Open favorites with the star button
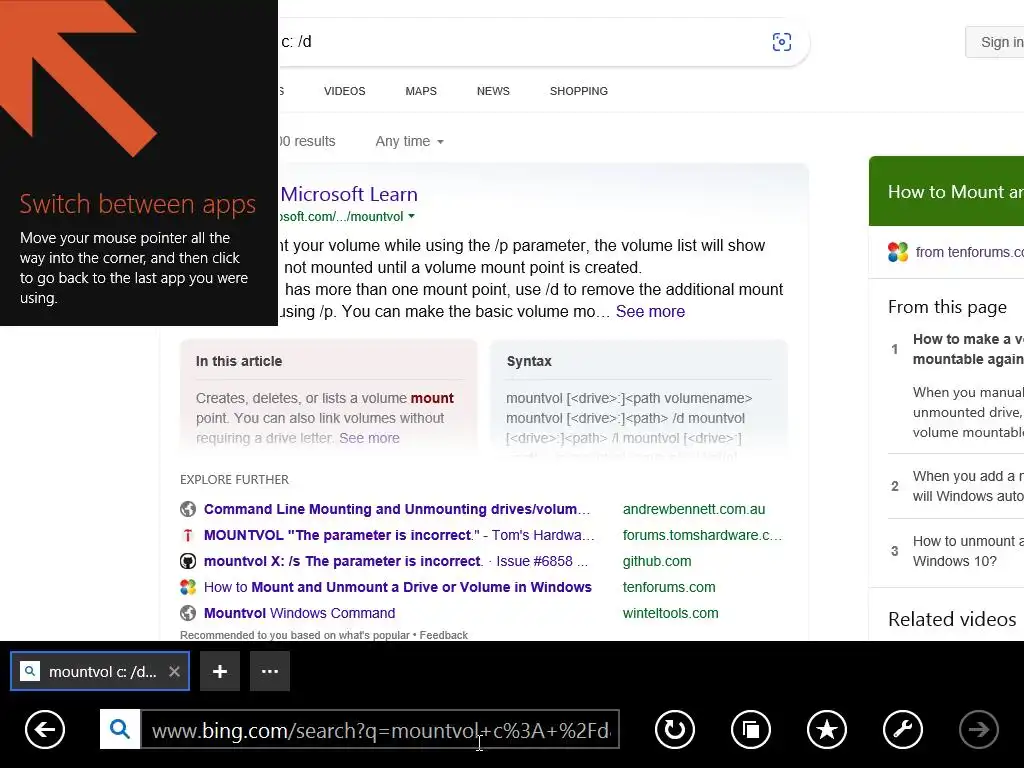This screenshot has height=768, width=1024. pos(827,729)
